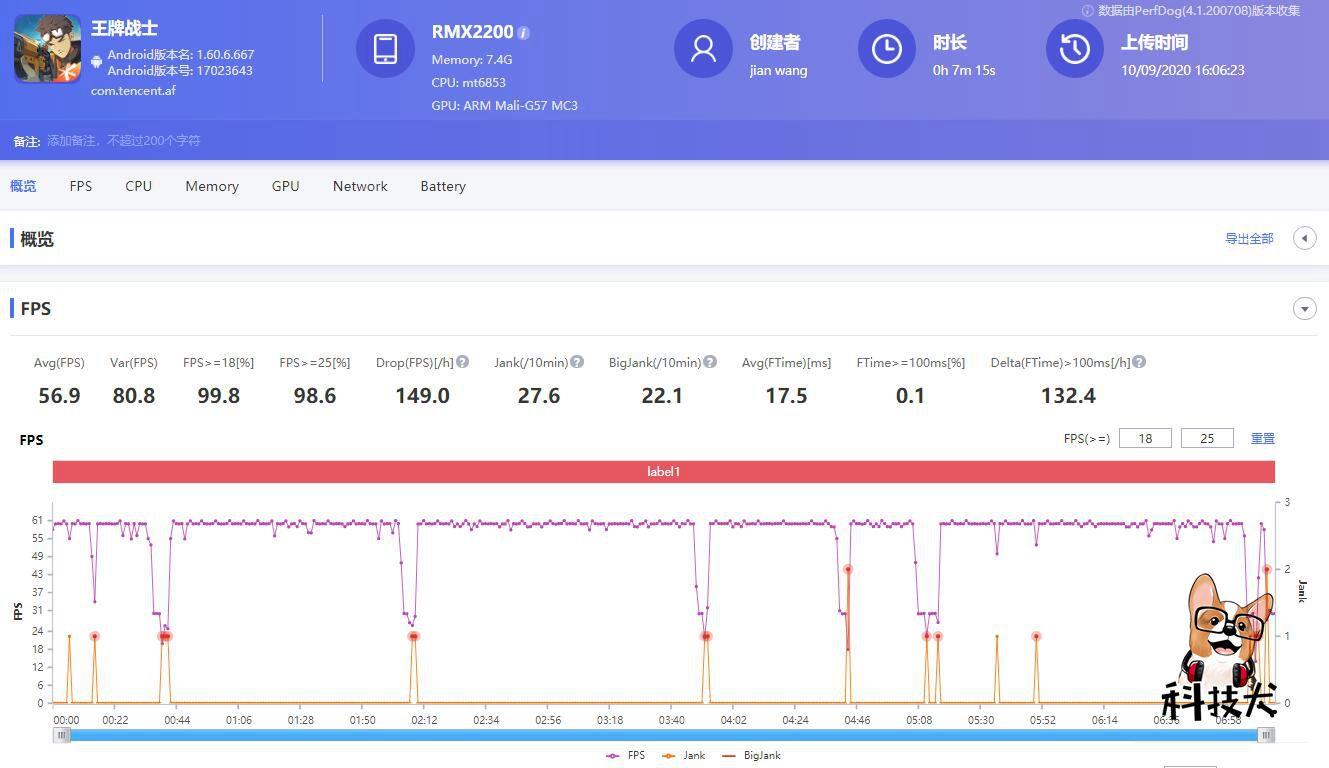Open the GPU tab
This screenshot has width=1329, height=768.
click(286, 186)
